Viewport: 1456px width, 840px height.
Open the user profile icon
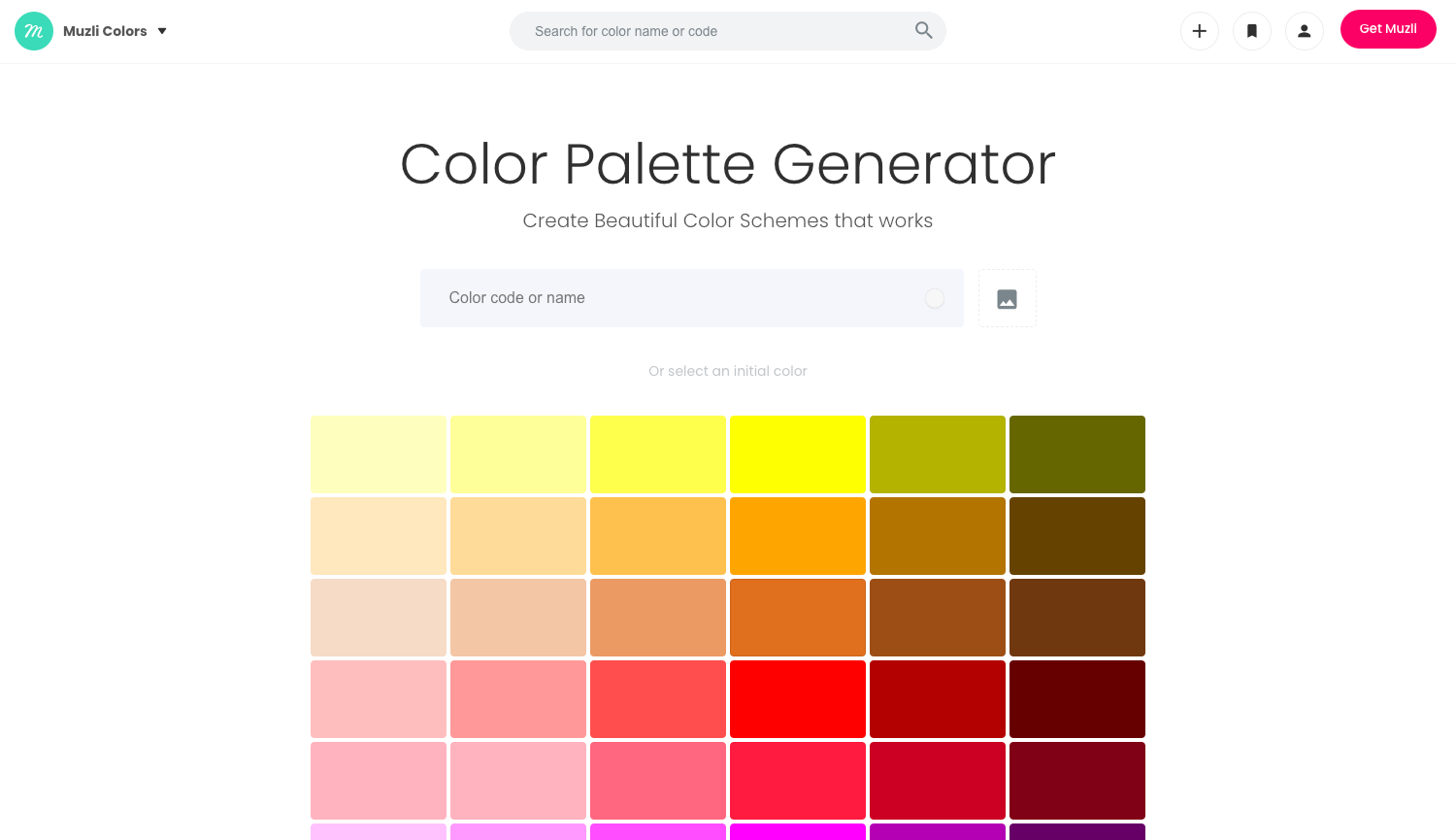coord(1305,31)
